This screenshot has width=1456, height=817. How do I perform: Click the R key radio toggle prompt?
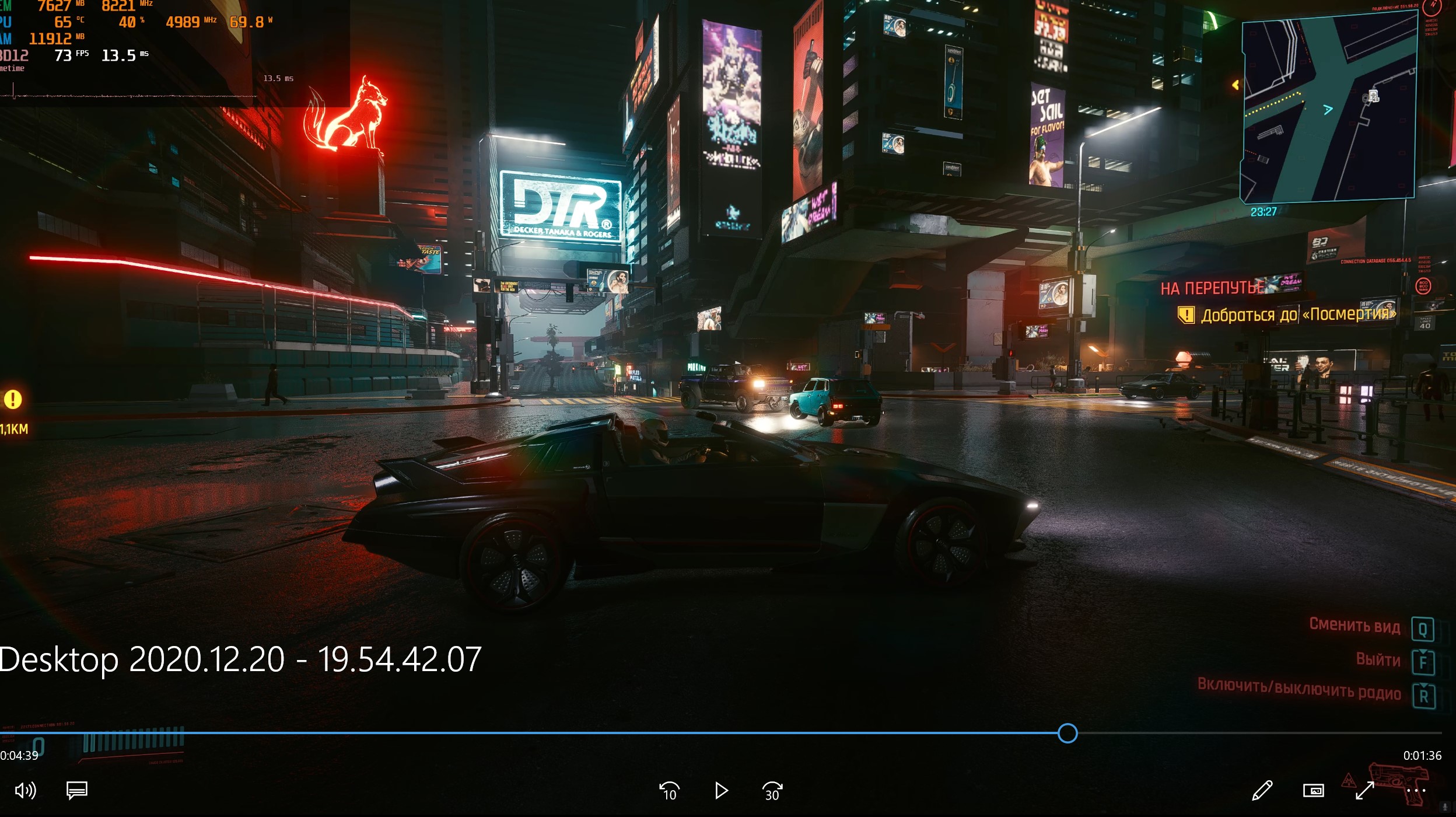pyautogui.click(x=1423, y=696)
